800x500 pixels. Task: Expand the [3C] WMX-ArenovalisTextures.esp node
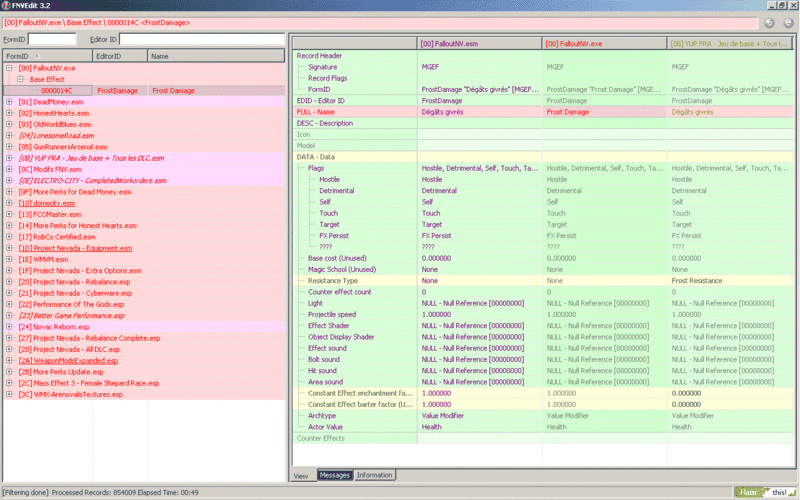(9, 394)
